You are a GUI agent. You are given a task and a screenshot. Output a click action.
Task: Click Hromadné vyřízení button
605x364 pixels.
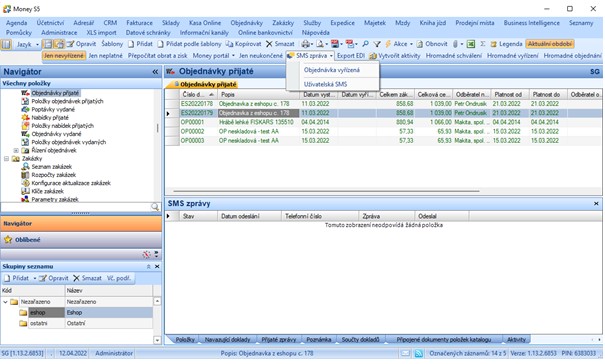pyautogui.click(x=512, y=56)
